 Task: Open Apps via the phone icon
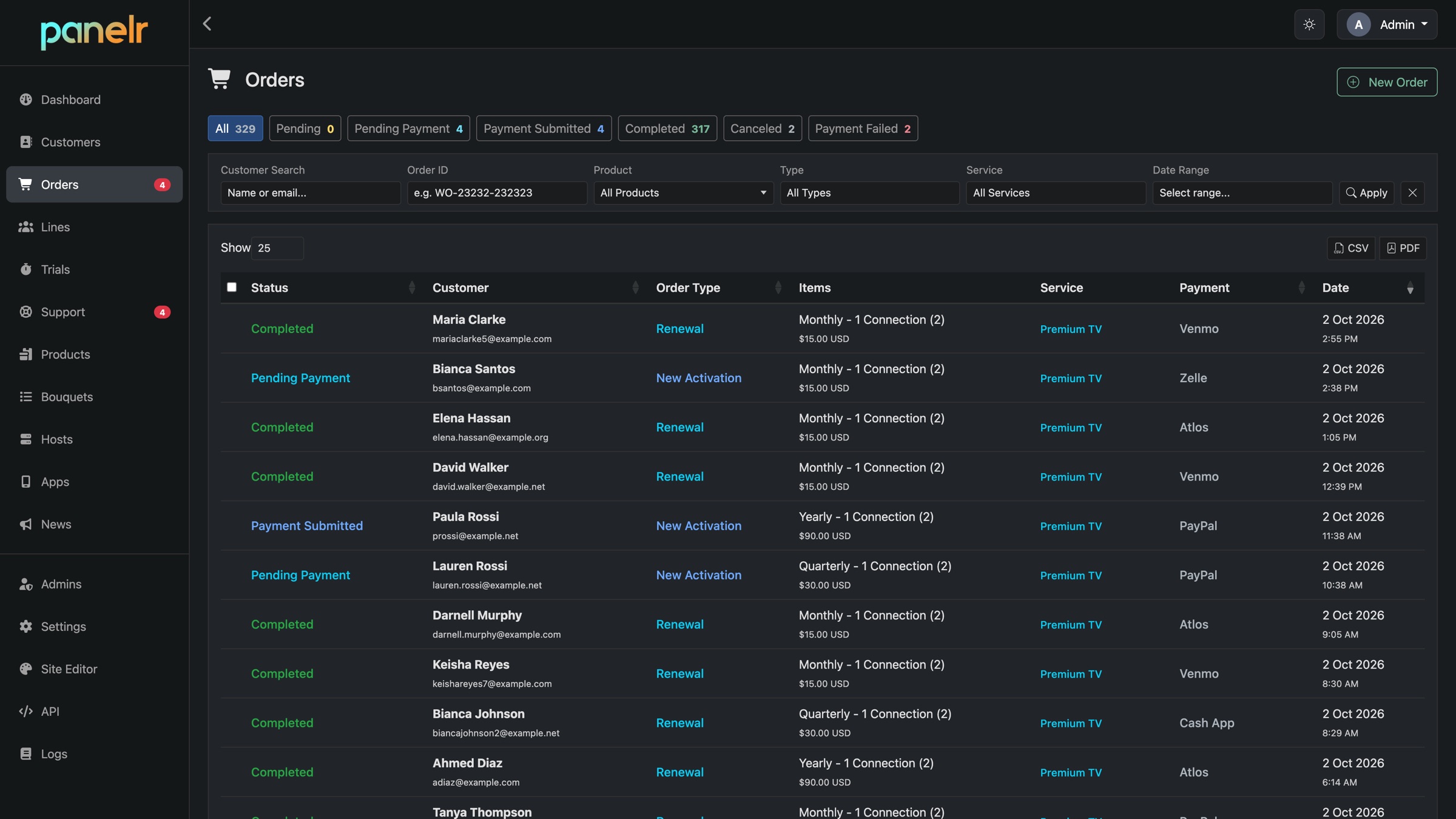coord(25,482)
